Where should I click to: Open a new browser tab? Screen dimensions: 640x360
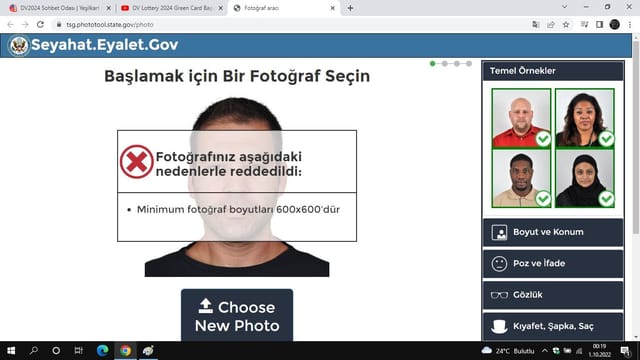pos(350,8)
